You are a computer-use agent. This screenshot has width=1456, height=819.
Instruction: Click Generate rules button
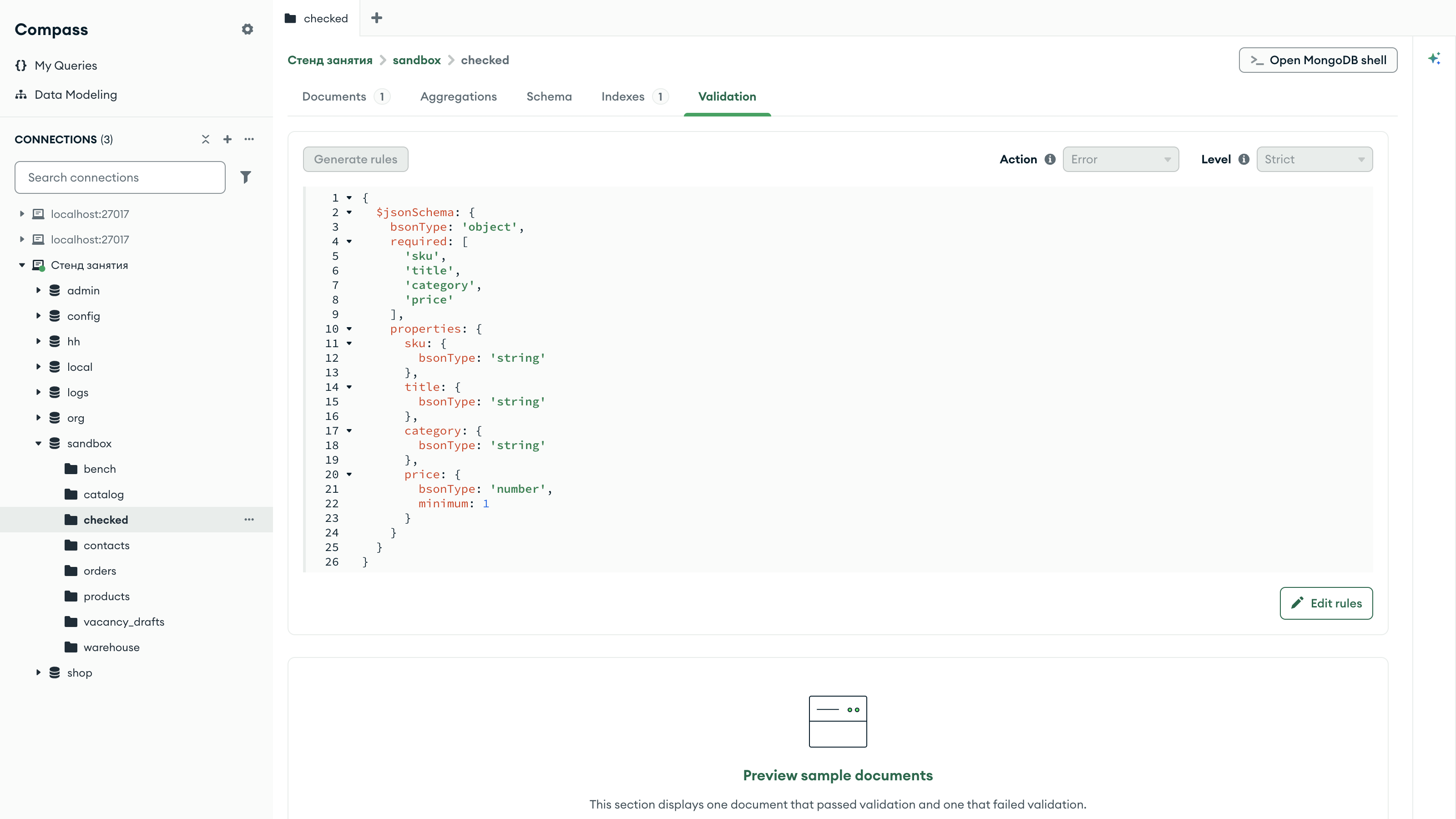pos(355,159)
